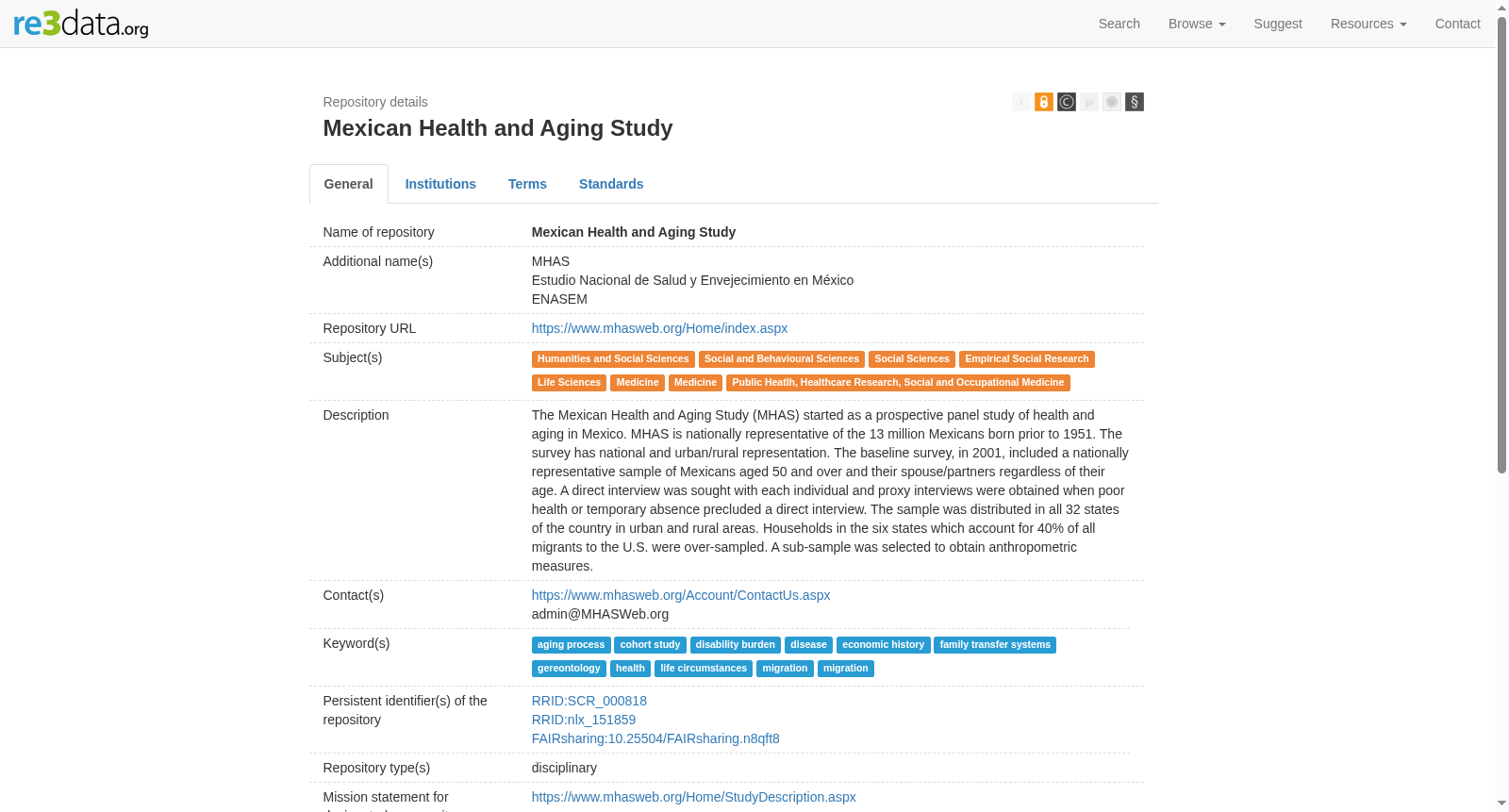Open the RRID:nlx_151859 identifier link
The image size is (1509, 812).
point(584,720)
